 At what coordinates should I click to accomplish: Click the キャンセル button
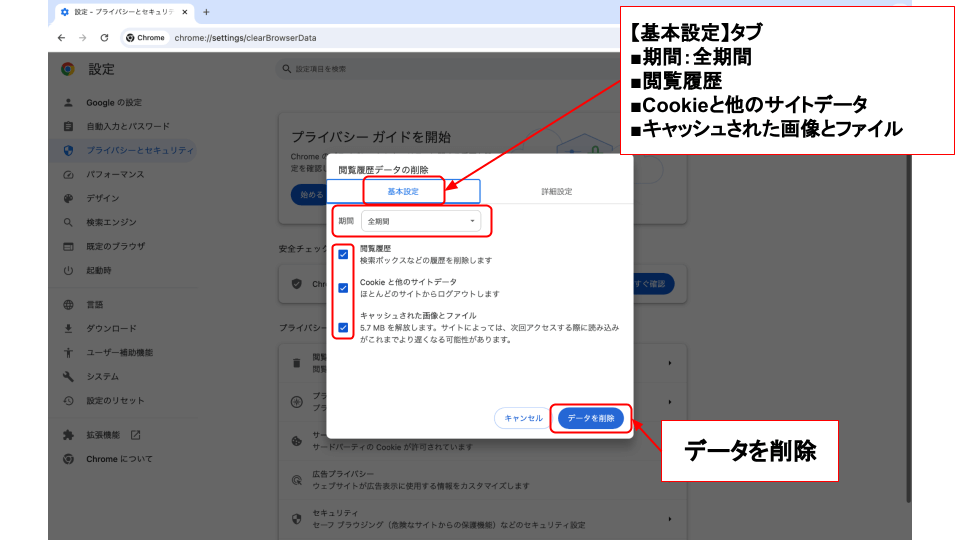click(x=523, y=418)
